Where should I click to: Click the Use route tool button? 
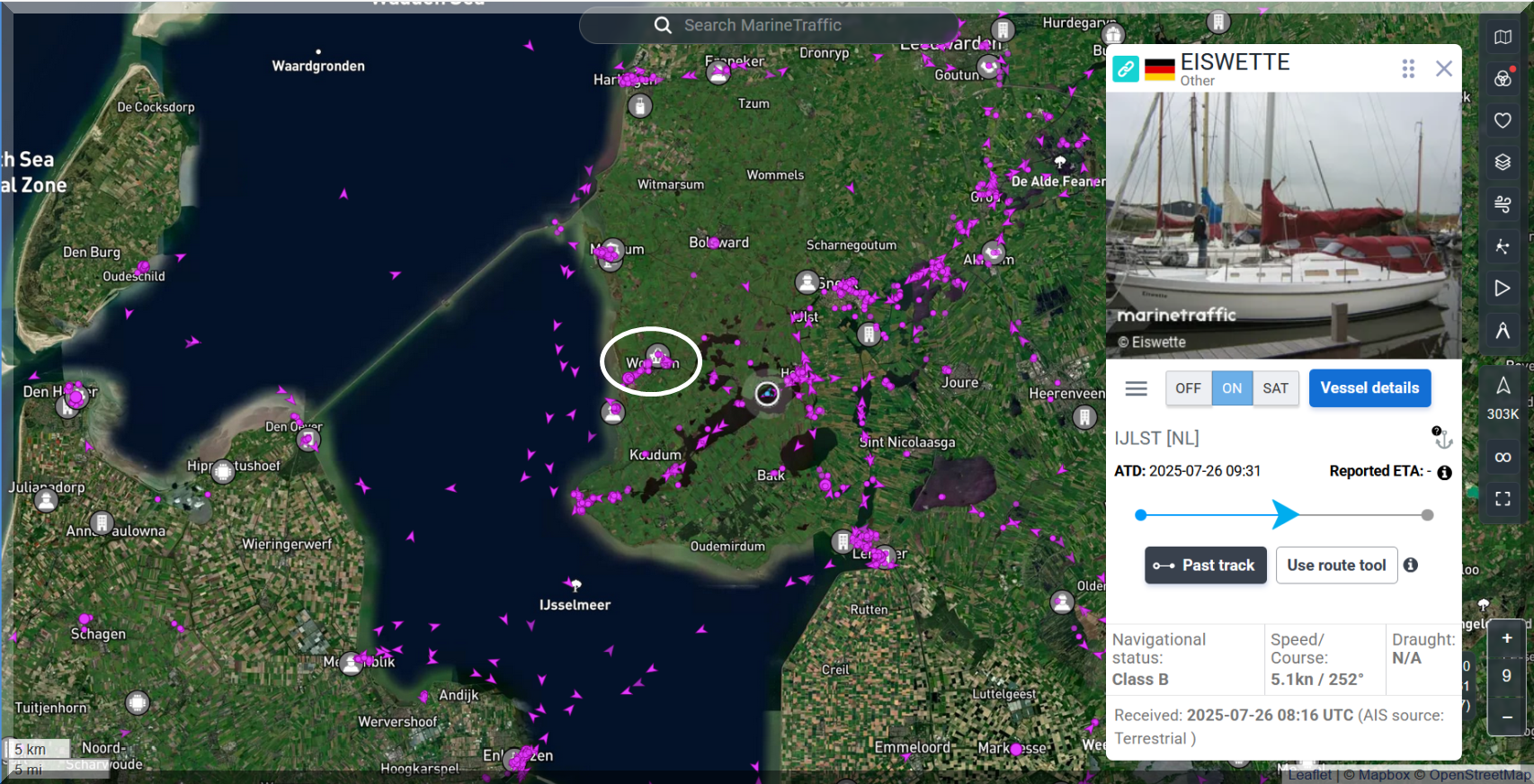coord(1336,566)
